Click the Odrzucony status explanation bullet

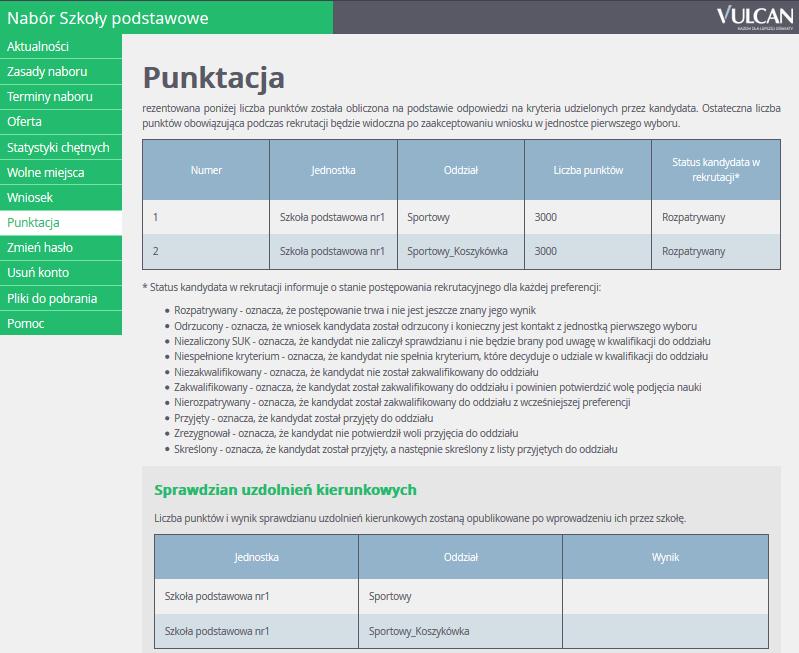tap(435, 326)
